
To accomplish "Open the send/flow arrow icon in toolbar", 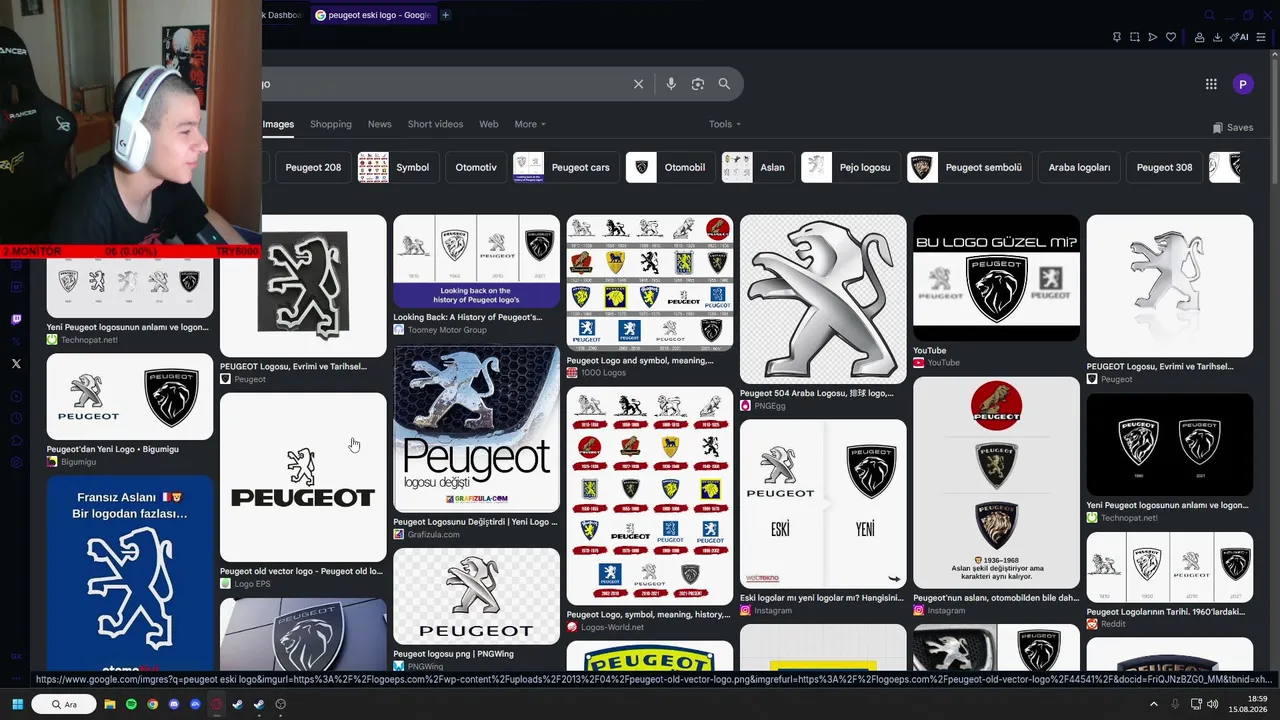I will [1153, 37].
